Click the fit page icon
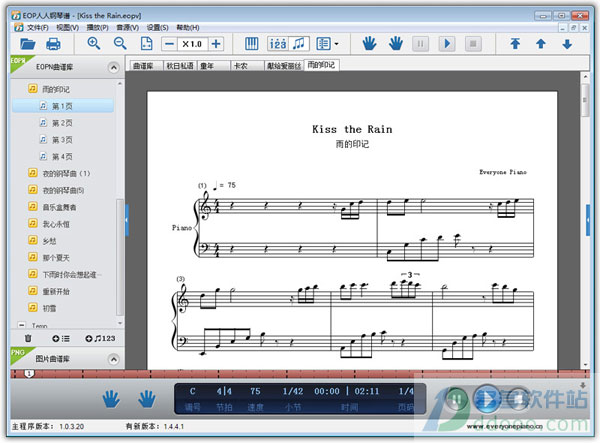The image size is (600, 443). tap(147, 44)
